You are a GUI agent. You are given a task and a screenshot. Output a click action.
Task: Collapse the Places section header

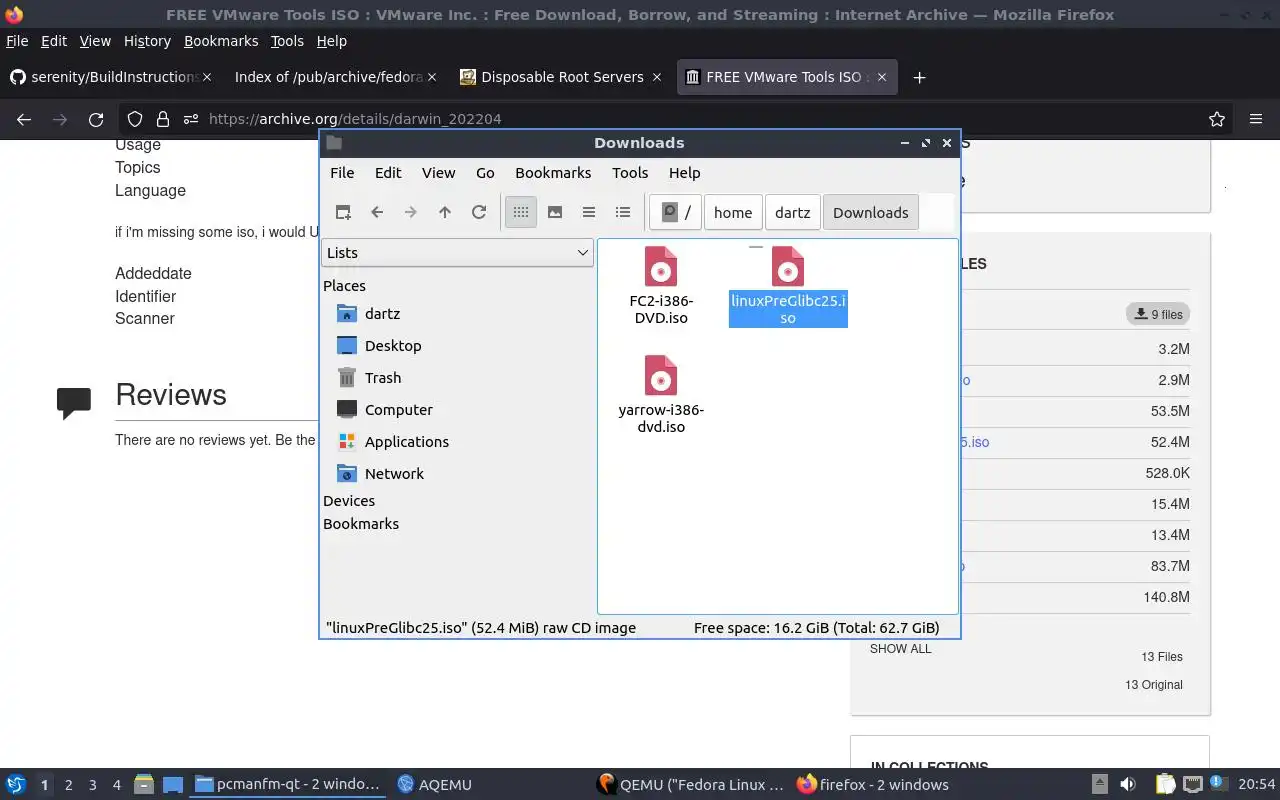(x=344, y=286)
